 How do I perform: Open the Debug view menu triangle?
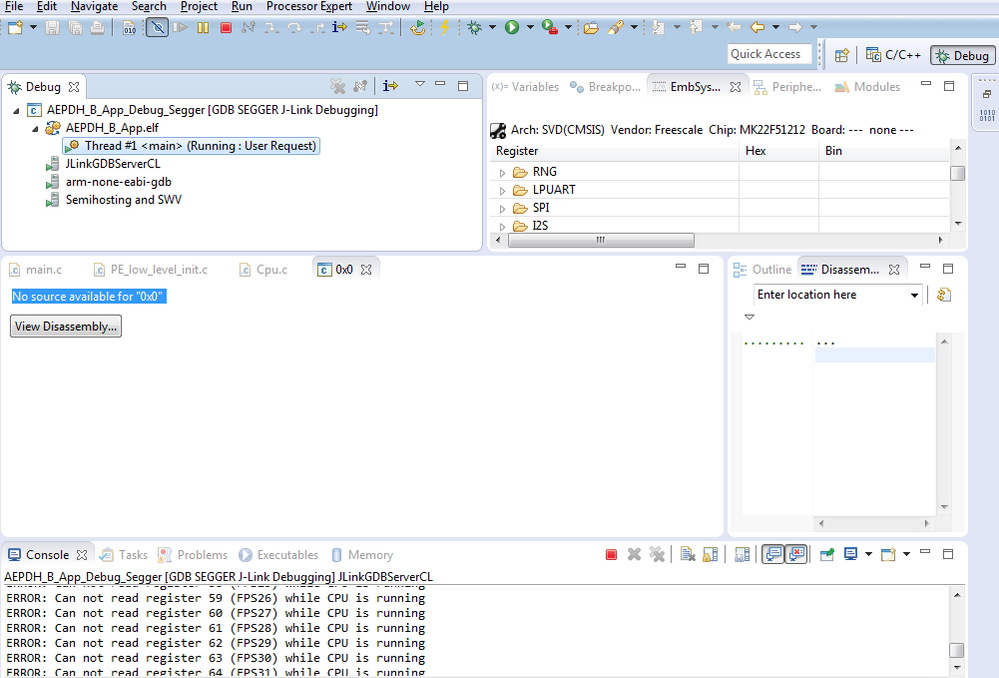pyautogui.click(x=420, y=84)
